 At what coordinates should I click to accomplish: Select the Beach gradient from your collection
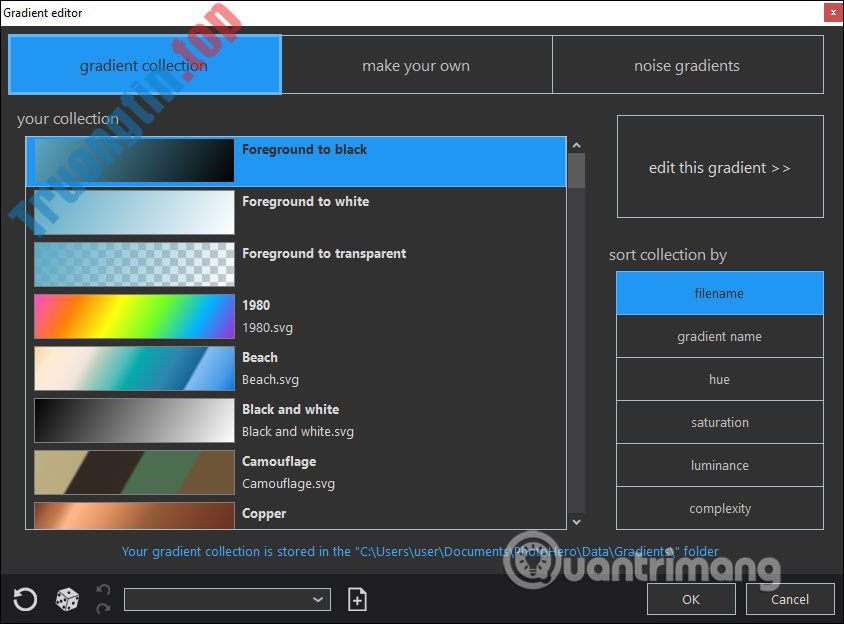(x=133, y=368)
